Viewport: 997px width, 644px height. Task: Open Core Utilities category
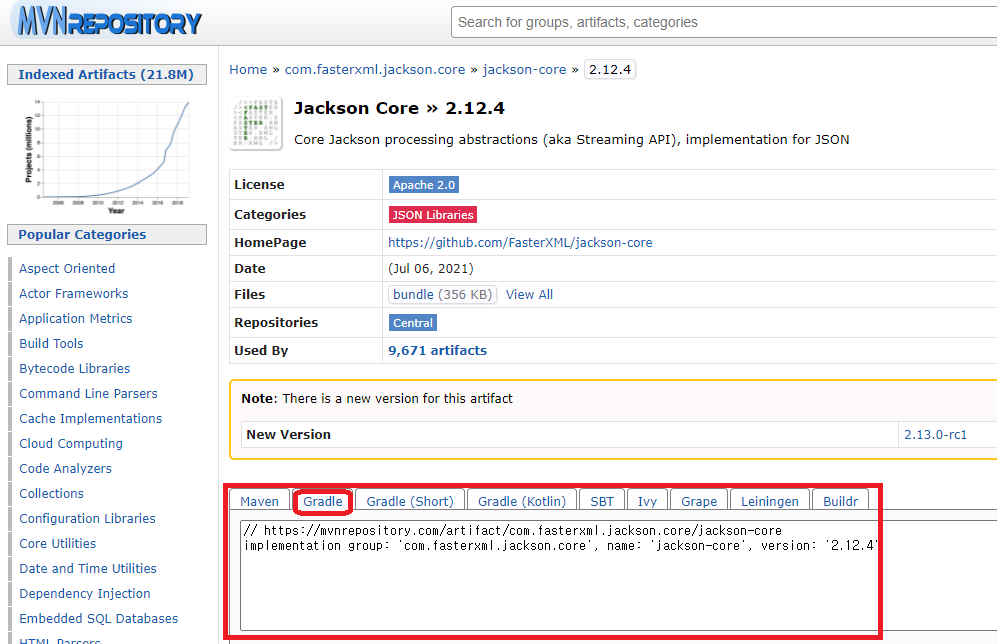tap(58, 544)
